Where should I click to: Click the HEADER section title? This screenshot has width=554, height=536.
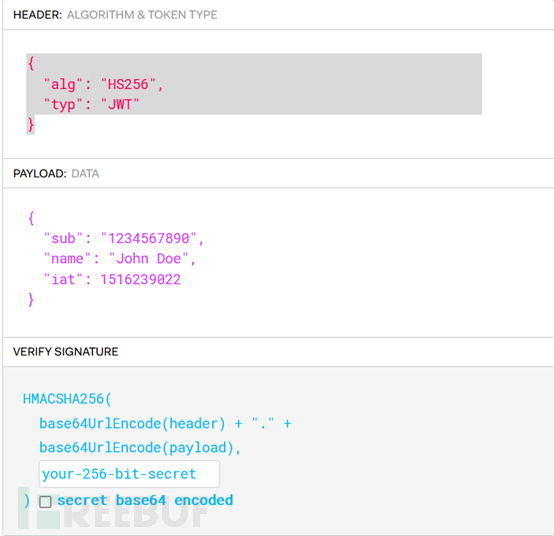37,15
